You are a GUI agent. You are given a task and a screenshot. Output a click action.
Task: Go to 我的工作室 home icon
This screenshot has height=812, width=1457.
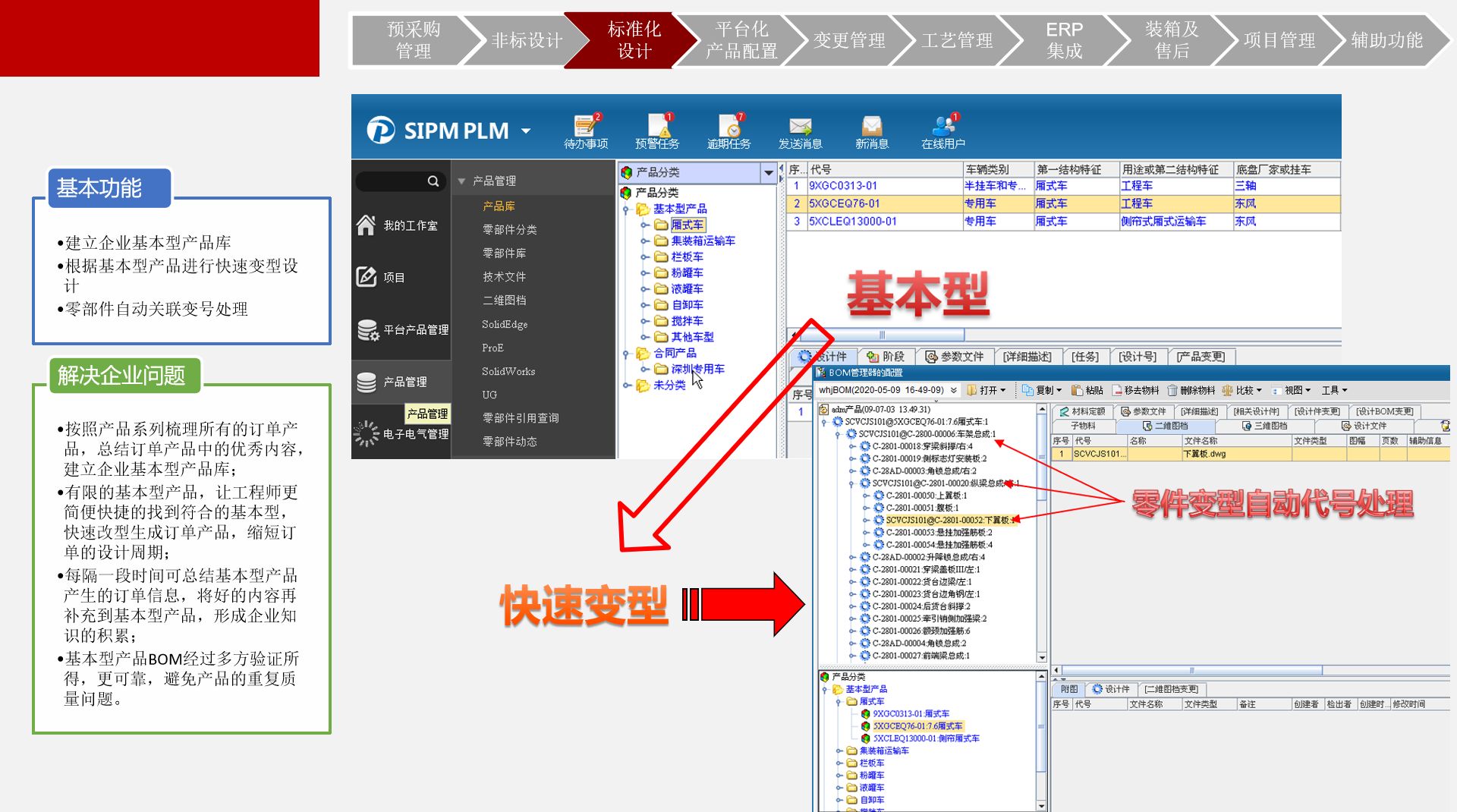[x=367, y=225]
